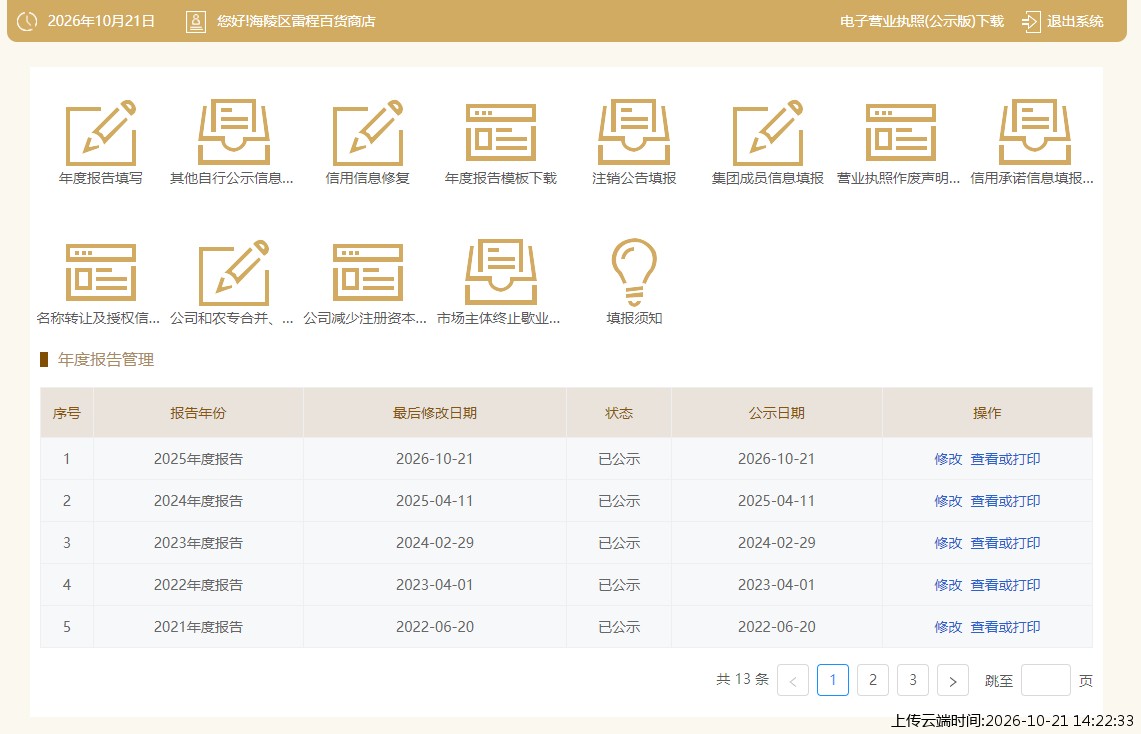Viewport: 1141px width, 734px height.
Task: Open the 信用承诺信息填报 icon
Action: (x=1034, y=133)
